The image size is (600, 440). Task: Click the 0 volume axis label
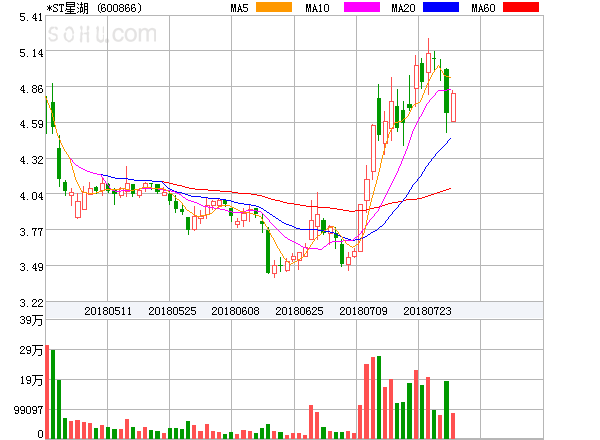pyautogui.click(x=40, y=434)
